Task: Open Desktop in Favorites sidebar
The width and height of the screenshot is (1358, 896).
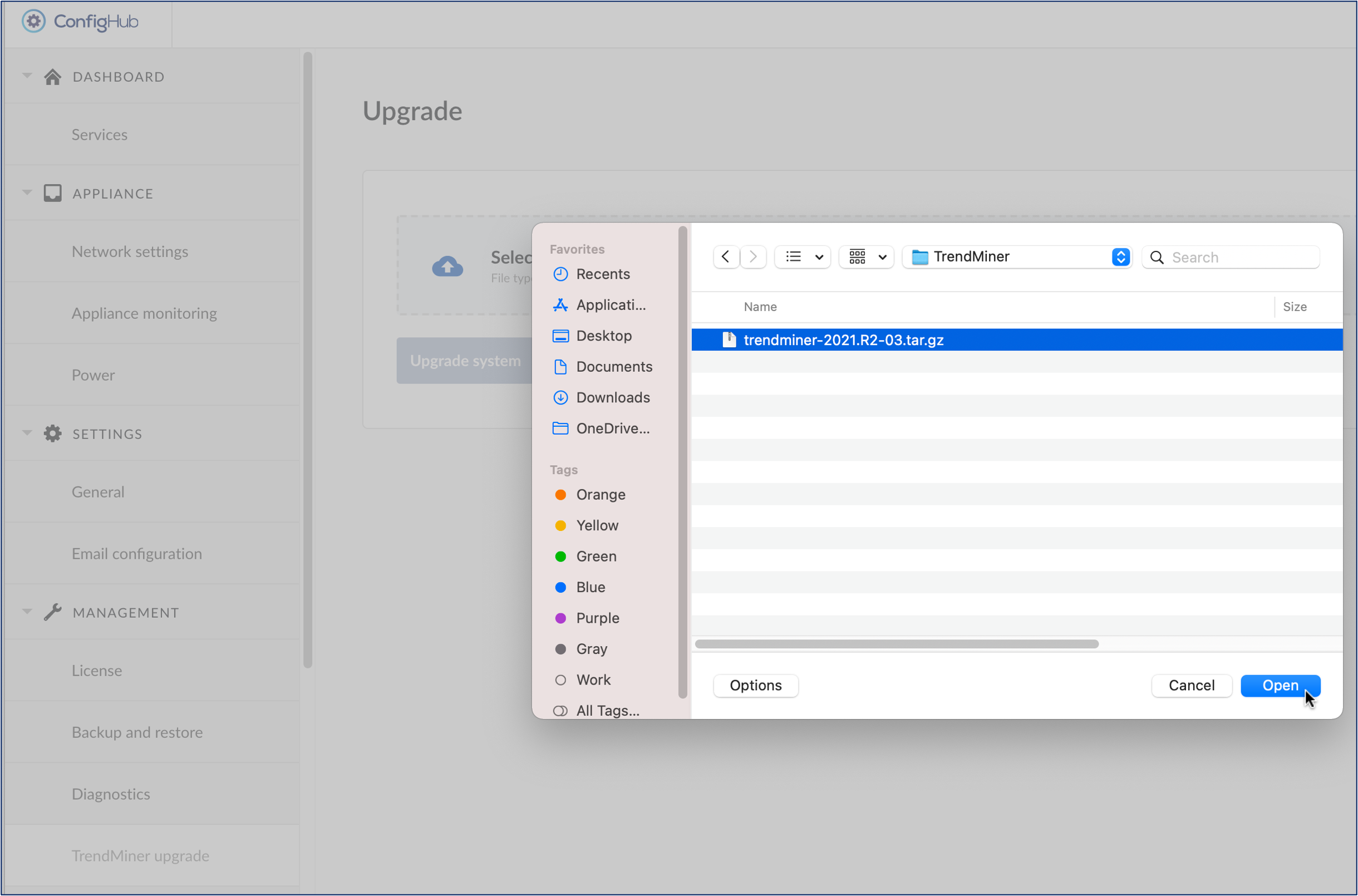Action: 592,336
